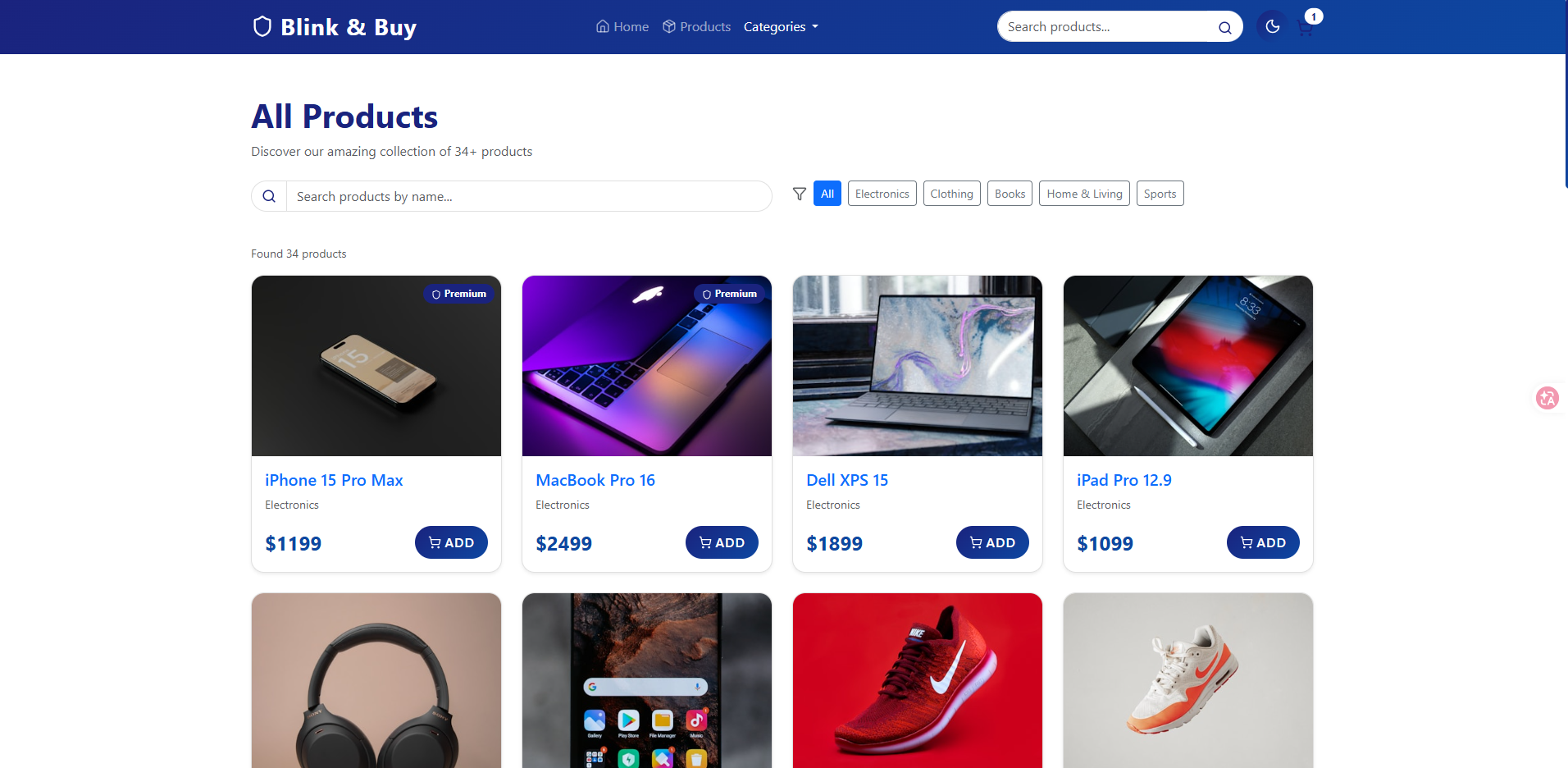Click the magnifier icon beside product name search
Image resolution: width=1568 pixels, height=768 pixels.
269,196
